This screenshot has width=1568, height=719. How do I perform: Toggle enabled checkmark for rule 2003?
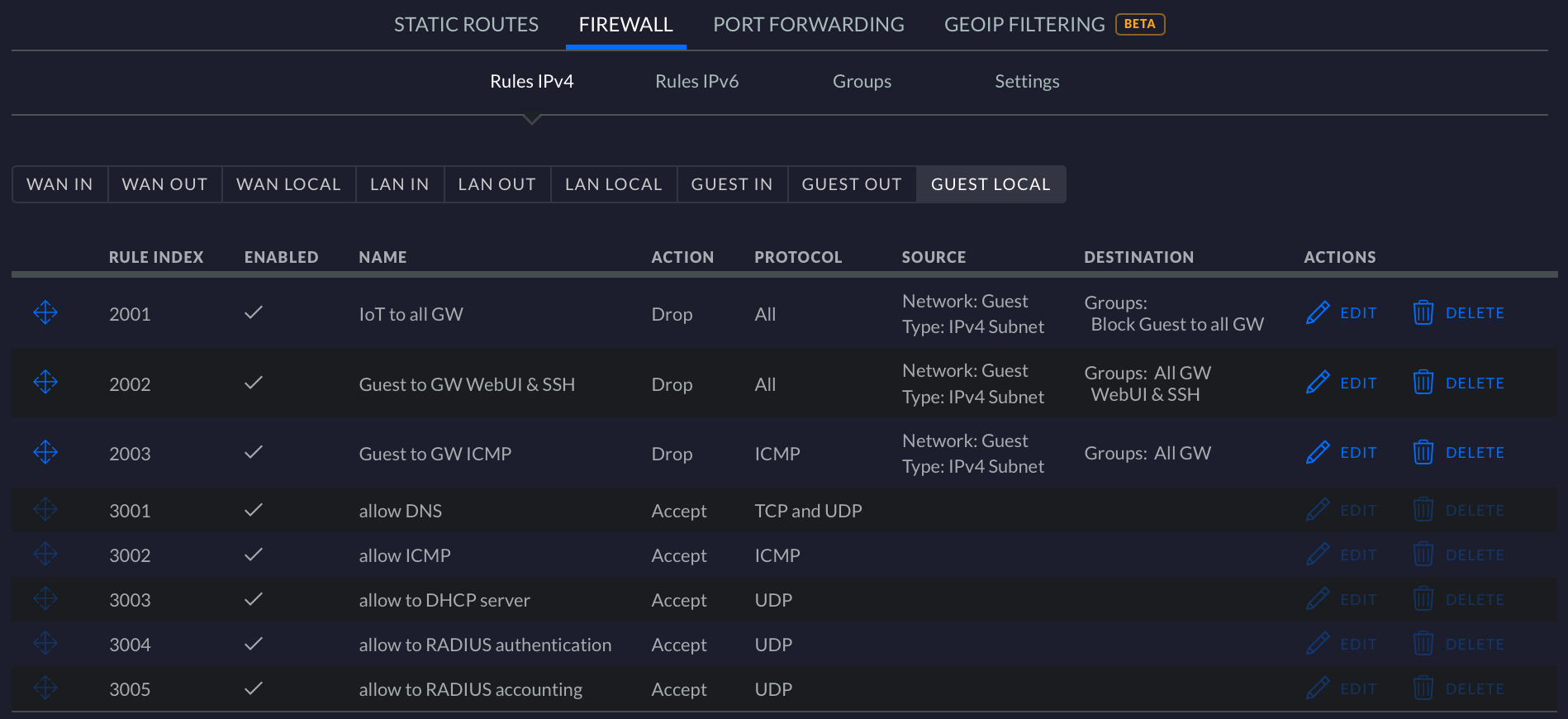[x=254, y=452]
